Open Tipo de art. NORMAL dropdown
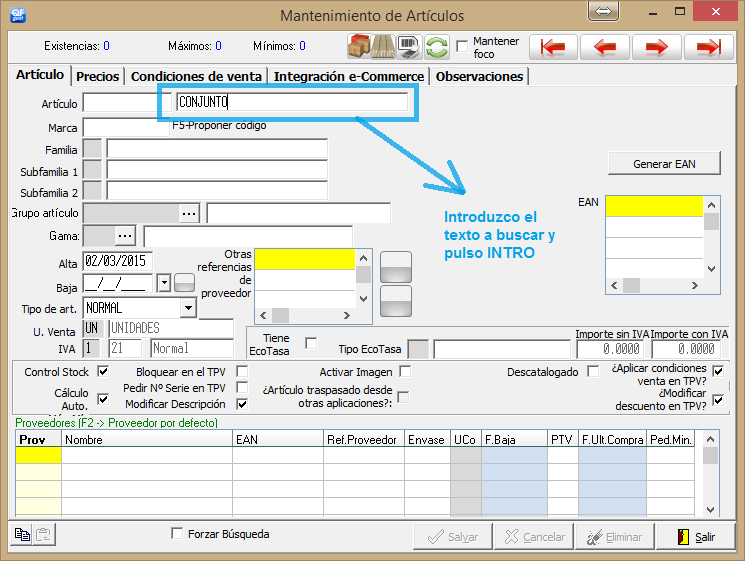 [x=188, y=308]
